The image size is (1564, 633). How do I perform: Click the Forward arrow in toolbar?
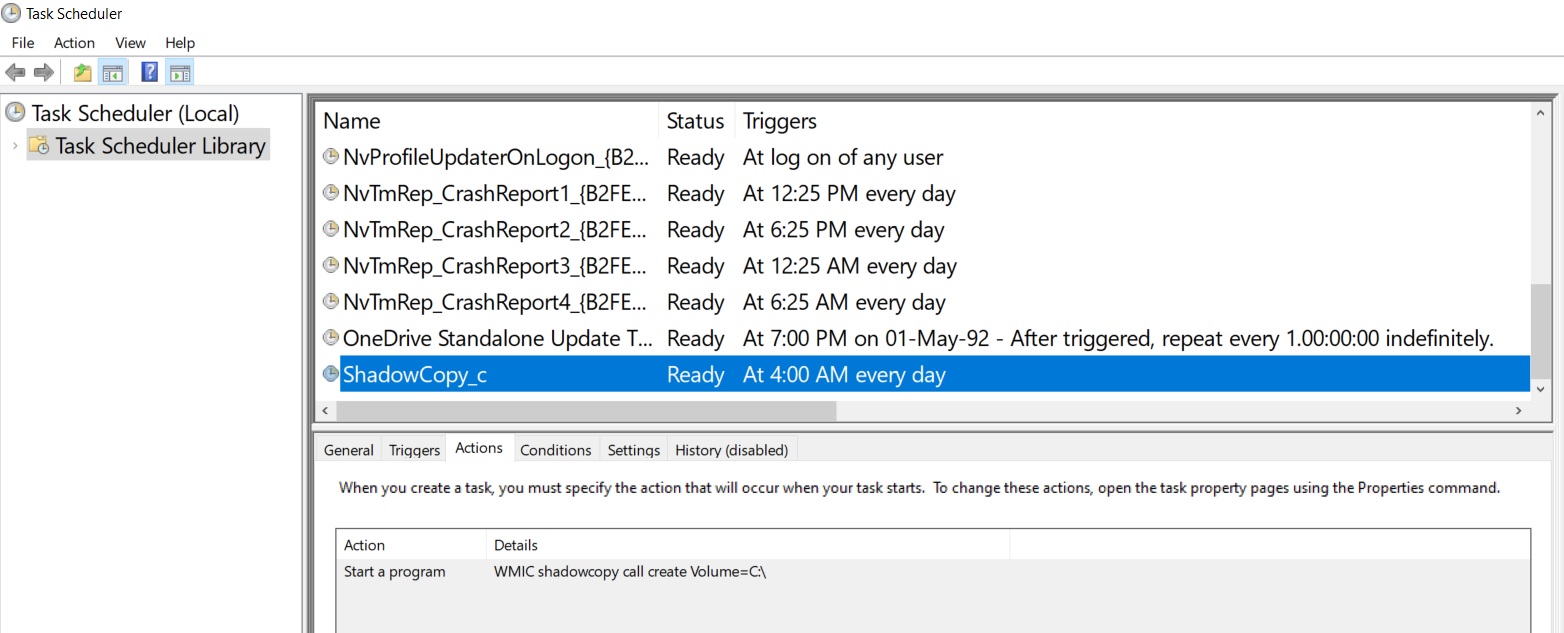43,72
